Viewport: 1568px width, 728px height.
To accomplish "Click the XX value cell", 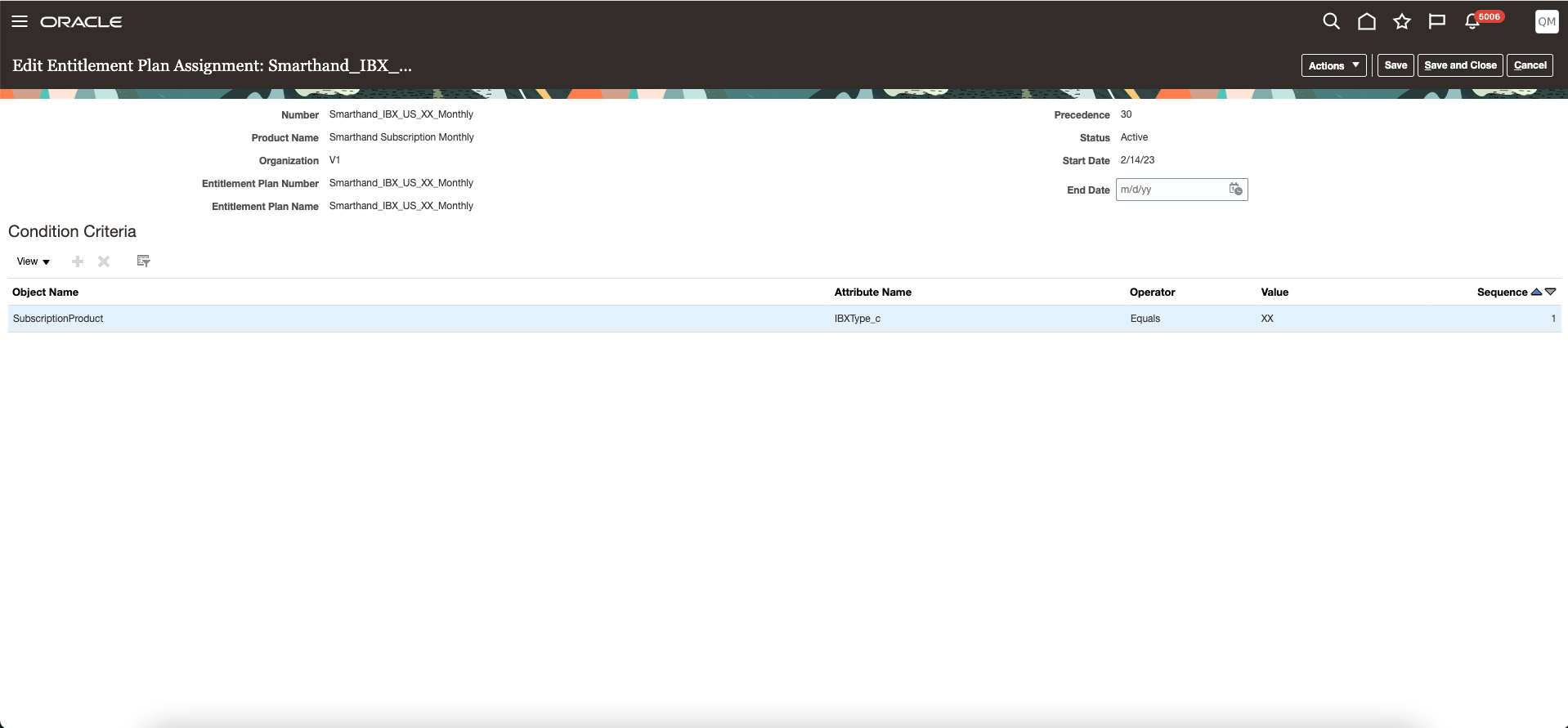I will 1267,319.
